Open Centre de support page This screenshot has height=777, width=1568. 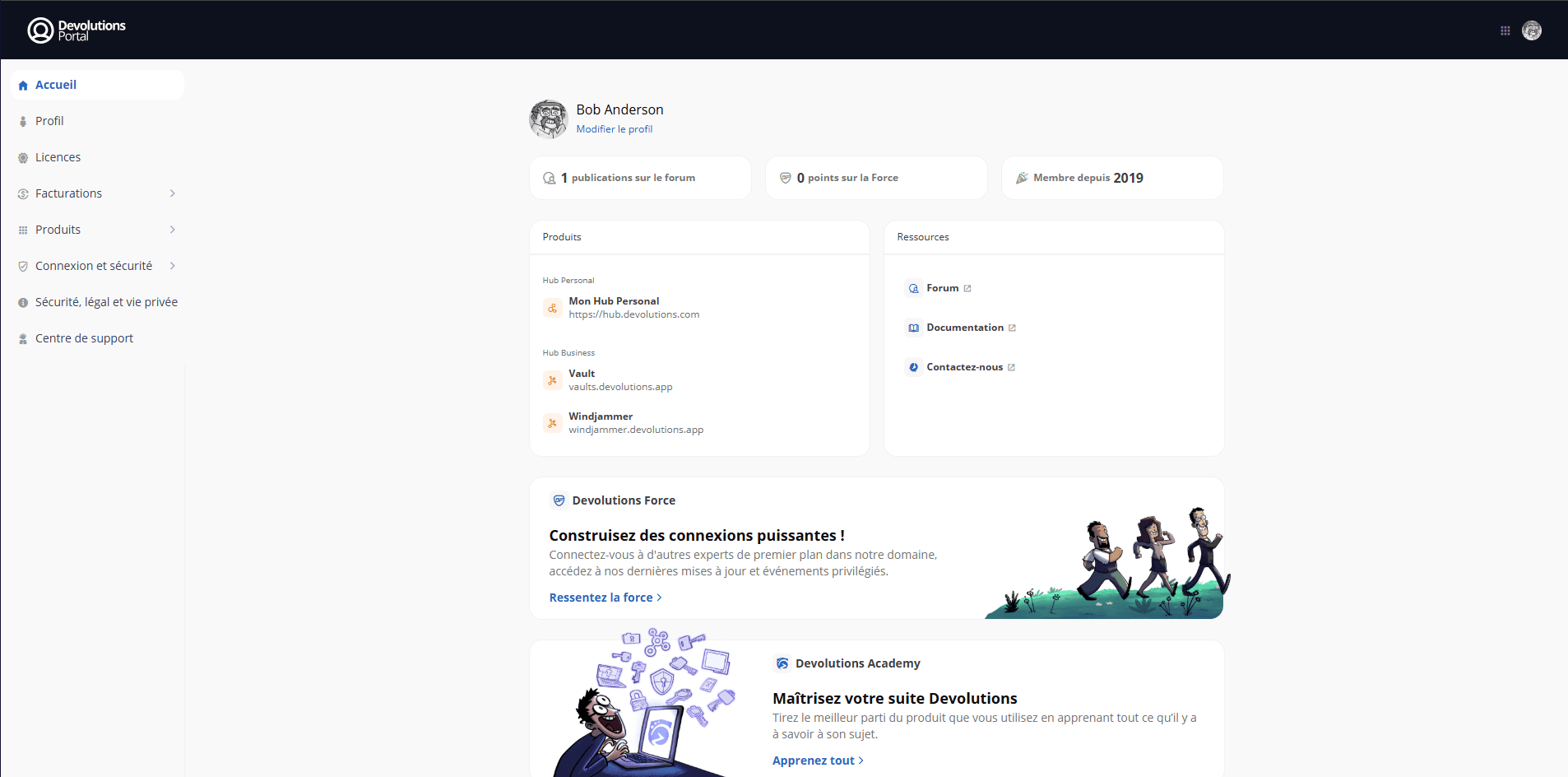click(84, 338)
